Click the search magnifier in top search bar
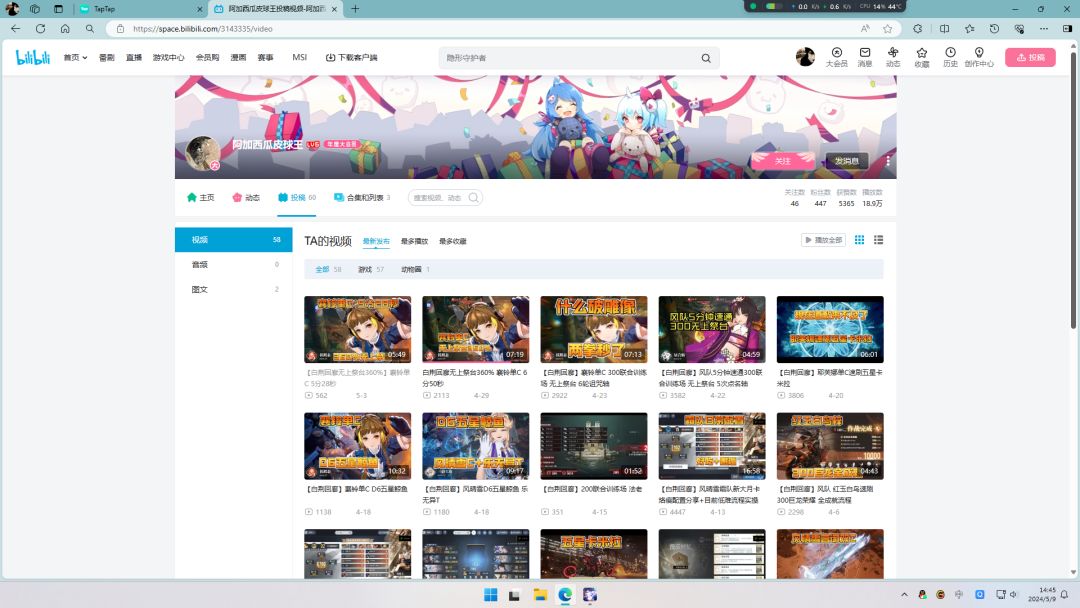This screenshot has height=608, width=1080. pos(706,58)
